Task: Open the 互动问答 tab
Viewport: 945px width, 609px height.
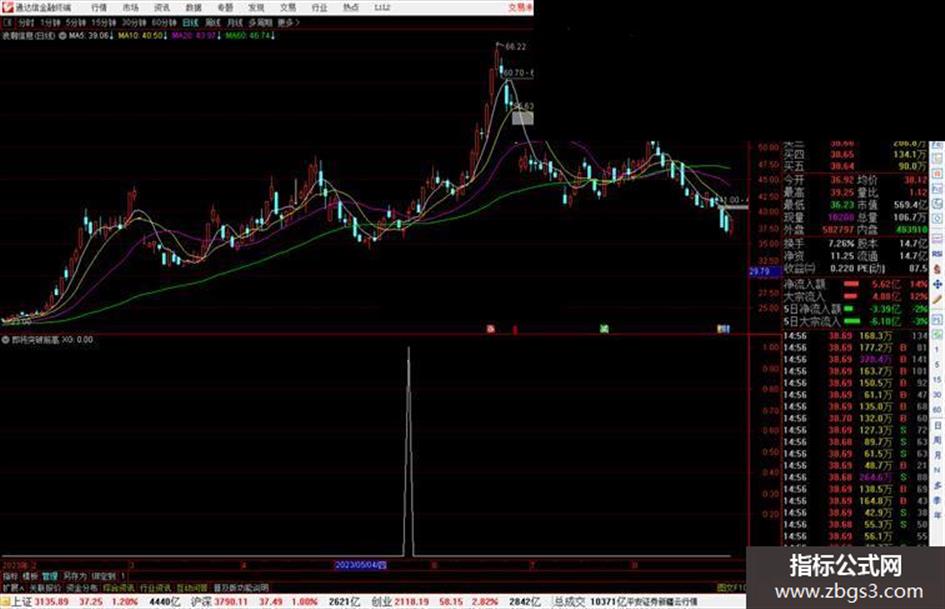Action: (192, 587)
